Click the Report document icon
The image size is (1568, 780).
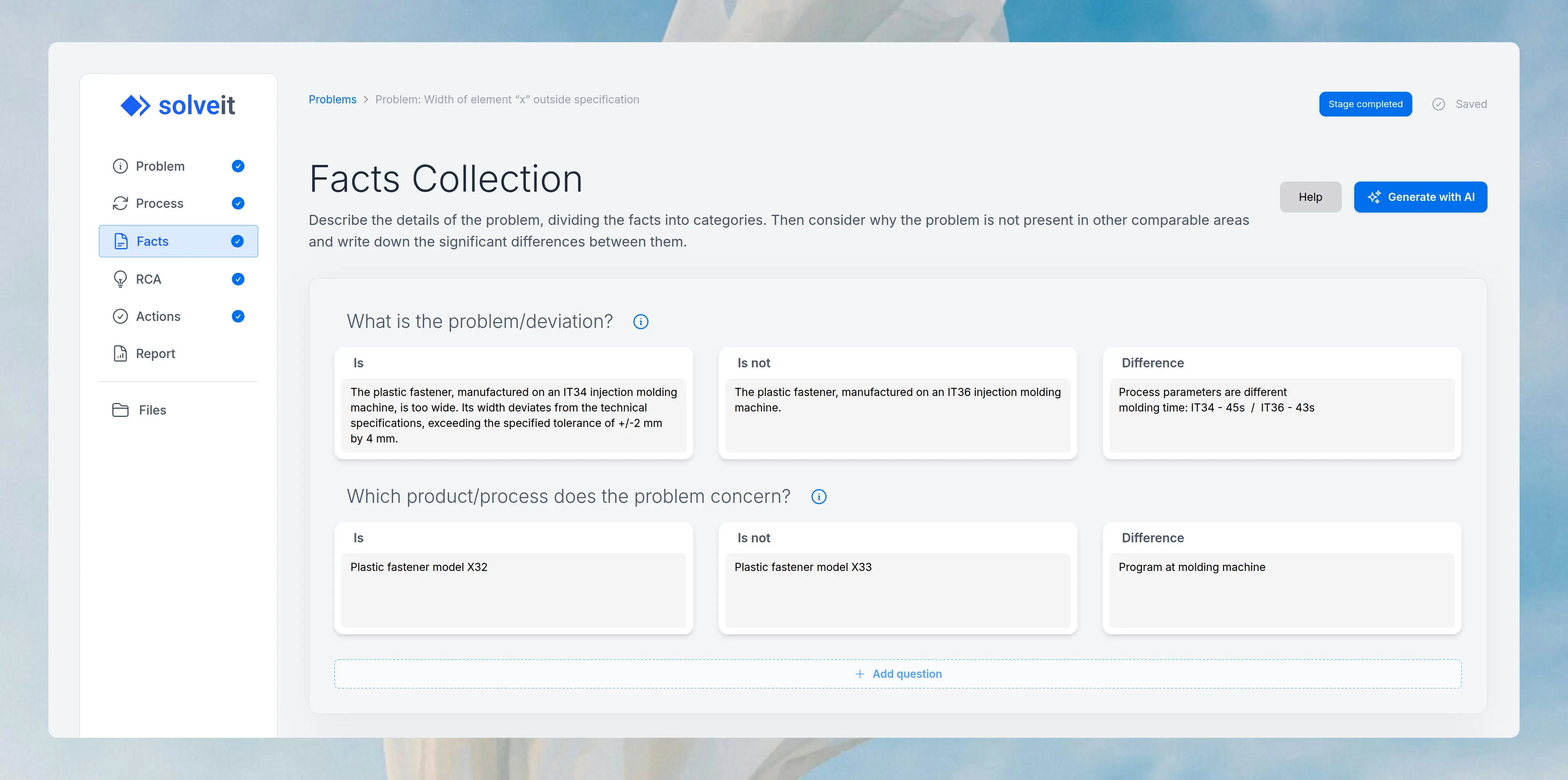120,353
